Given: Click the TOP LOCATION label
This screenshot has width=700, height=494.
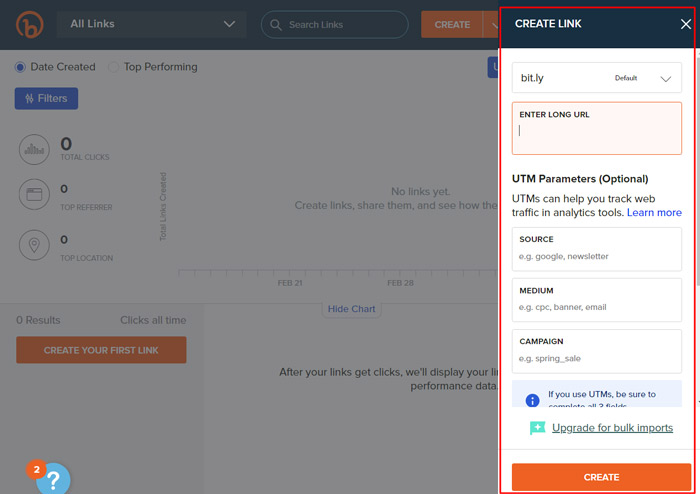Looking at the screenshot, I should click(87, 258).
